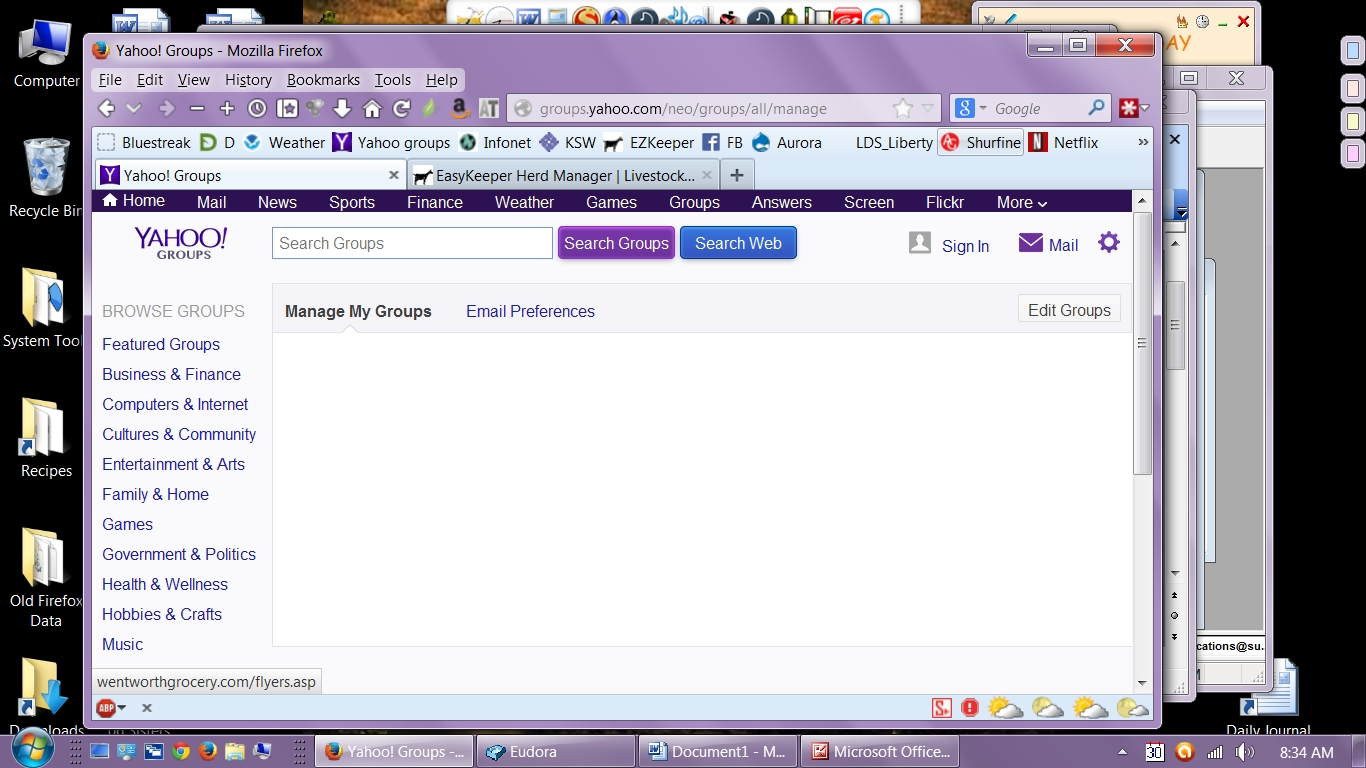
Task: Open Recycle Bin on the desktop
Action: pyautogui.click(x=45, y=178)
